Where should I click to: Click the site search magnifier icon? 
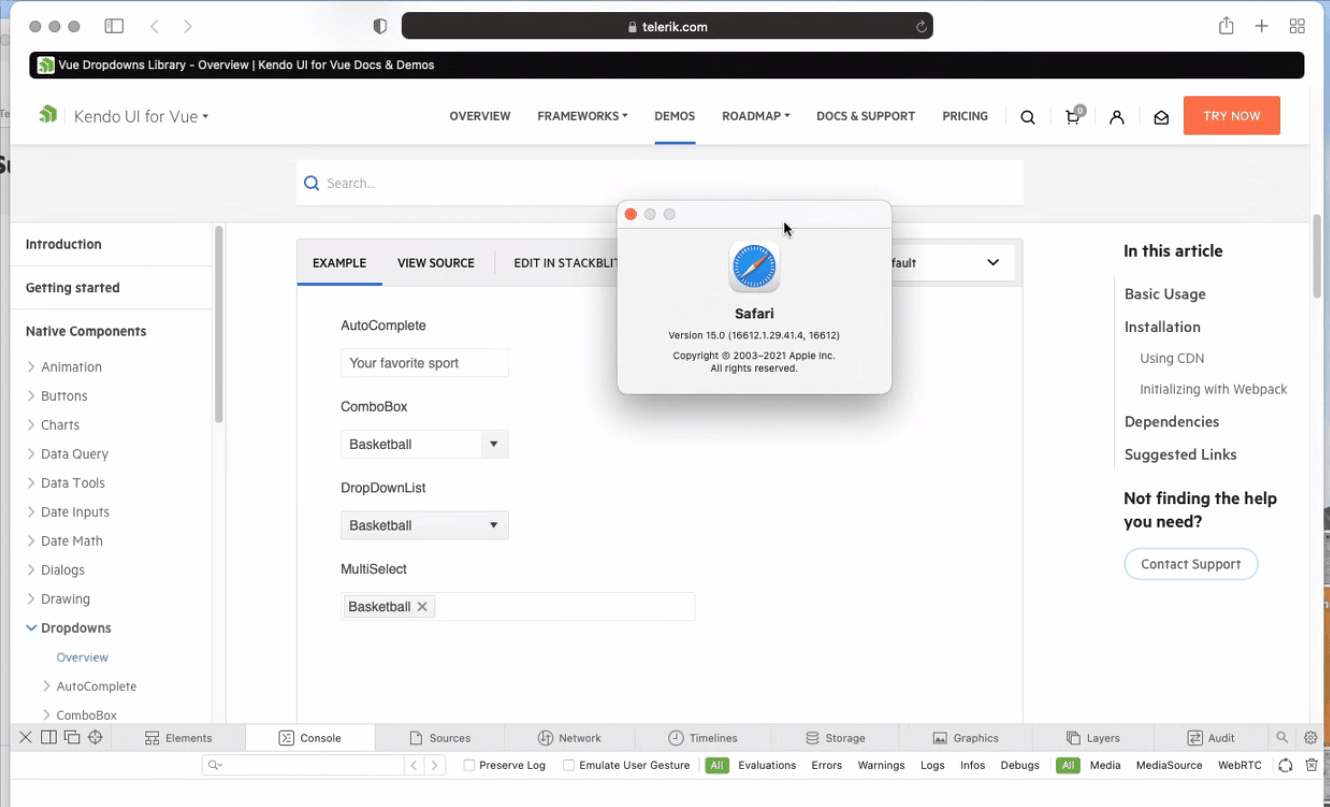coord(1027,117)
